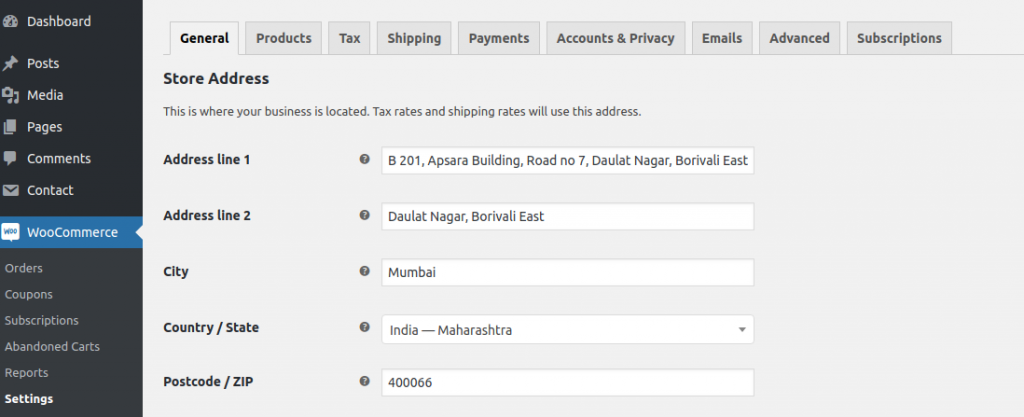The width and height of the screenshot is (1024, 417).
Task: Switch to the Products tab
Action: (x=283, y=38)
